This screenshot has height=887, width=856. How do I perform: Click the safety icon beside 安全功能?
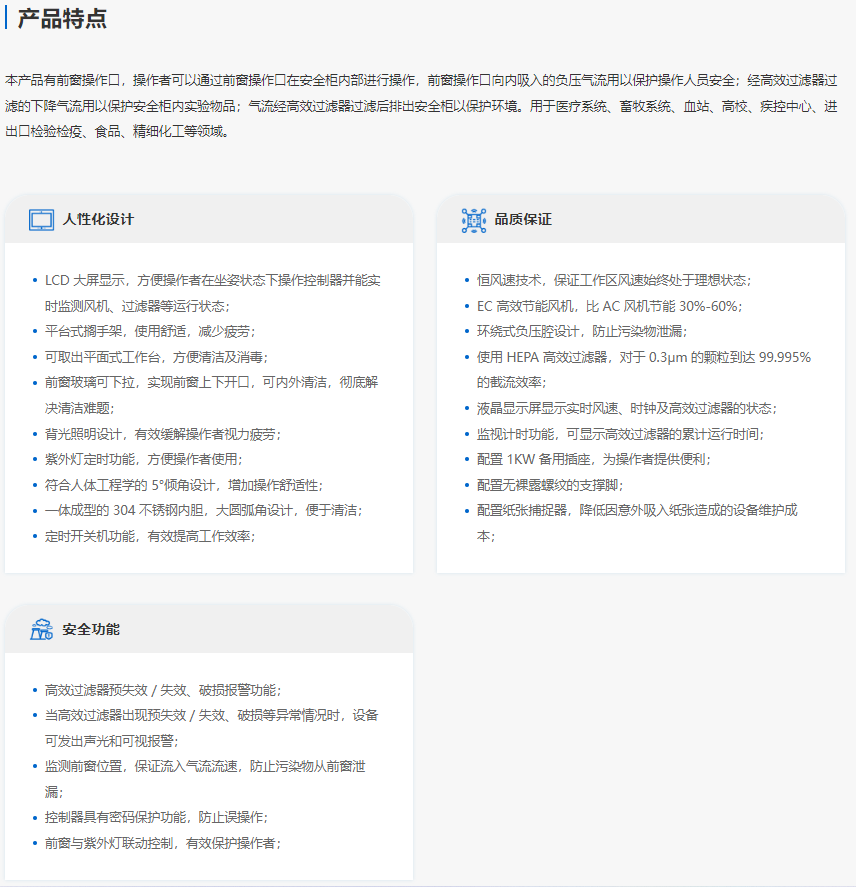click(x=41, y=630)
